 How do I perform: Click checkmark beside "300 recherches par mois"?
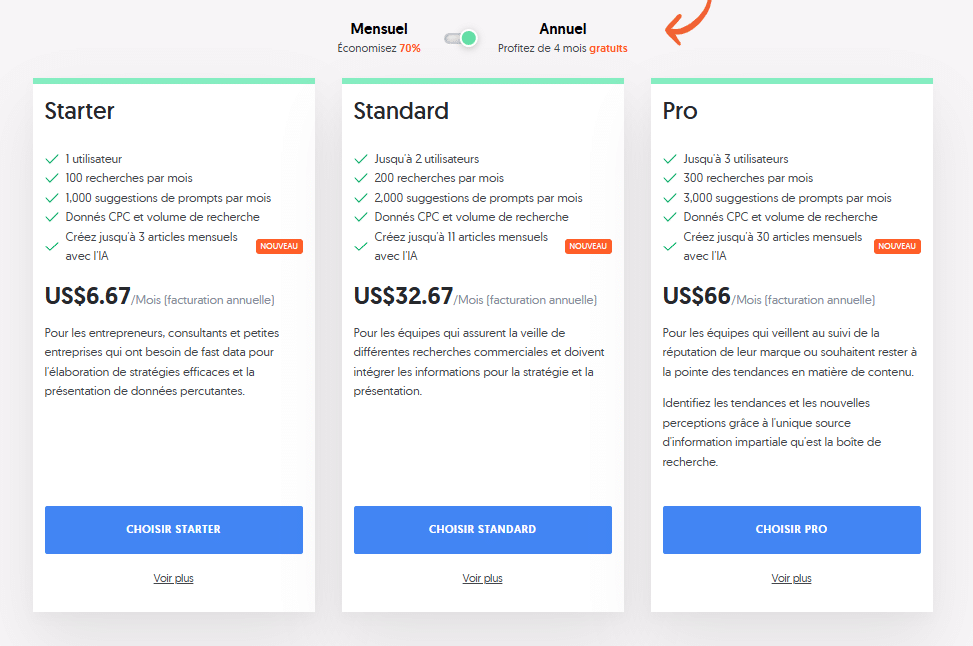(x=670, y=178)
